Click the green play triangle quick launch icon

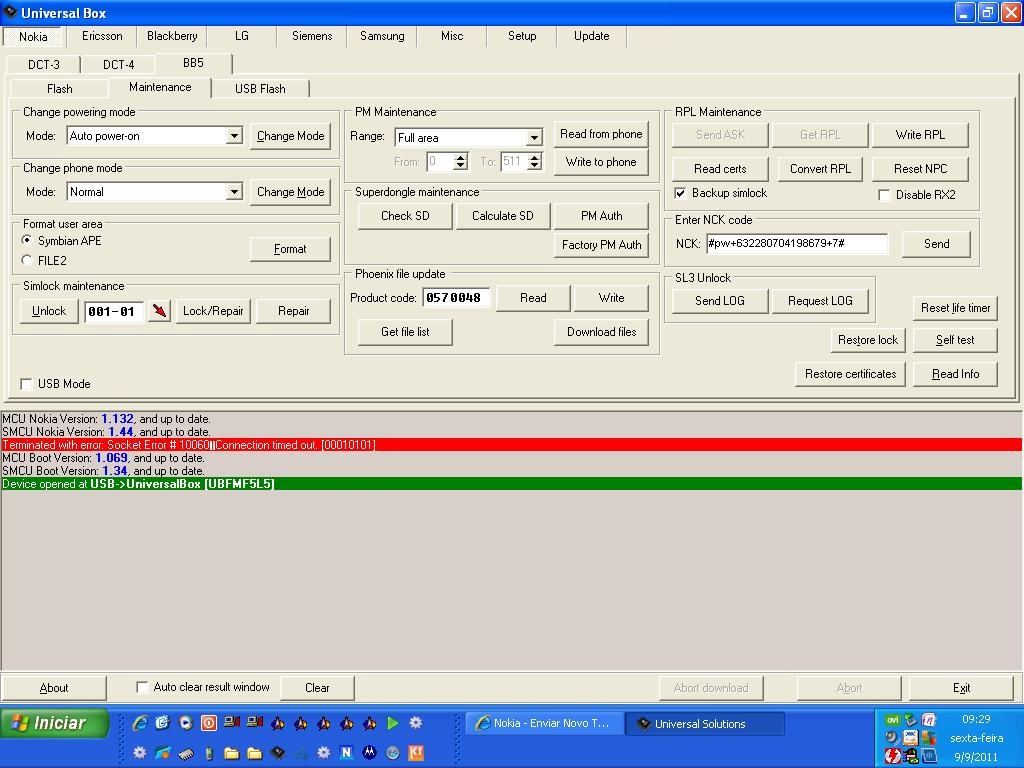[392, 723]
